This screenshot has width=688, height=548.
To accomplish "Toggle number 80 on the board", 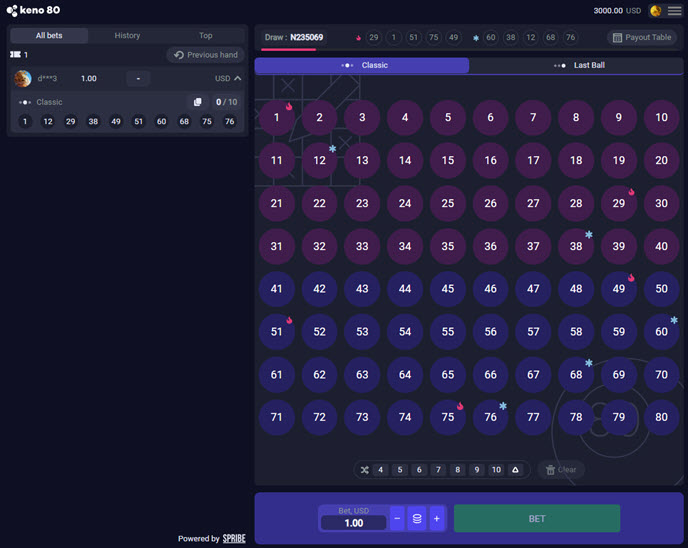I will (661, 417).
